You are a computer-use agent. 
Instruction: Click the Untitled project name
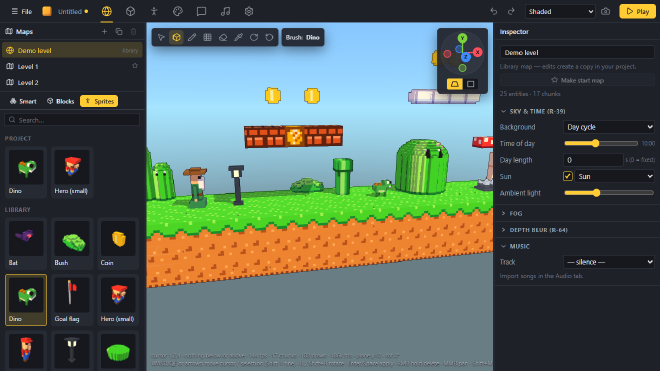pyautogui.click(x=70, y=11)
